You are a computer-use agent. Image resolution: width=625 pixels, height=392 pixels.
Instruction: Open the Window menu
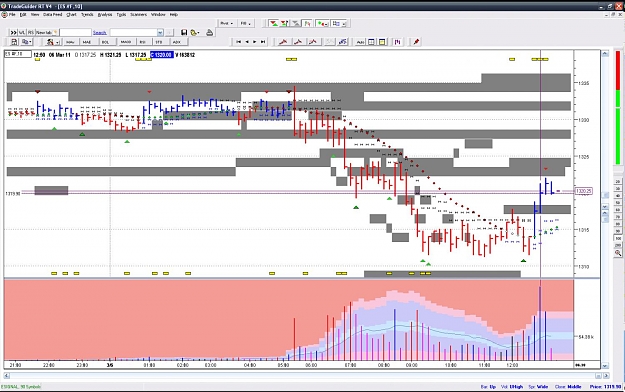pyautogui.click(x=158, y=14)
